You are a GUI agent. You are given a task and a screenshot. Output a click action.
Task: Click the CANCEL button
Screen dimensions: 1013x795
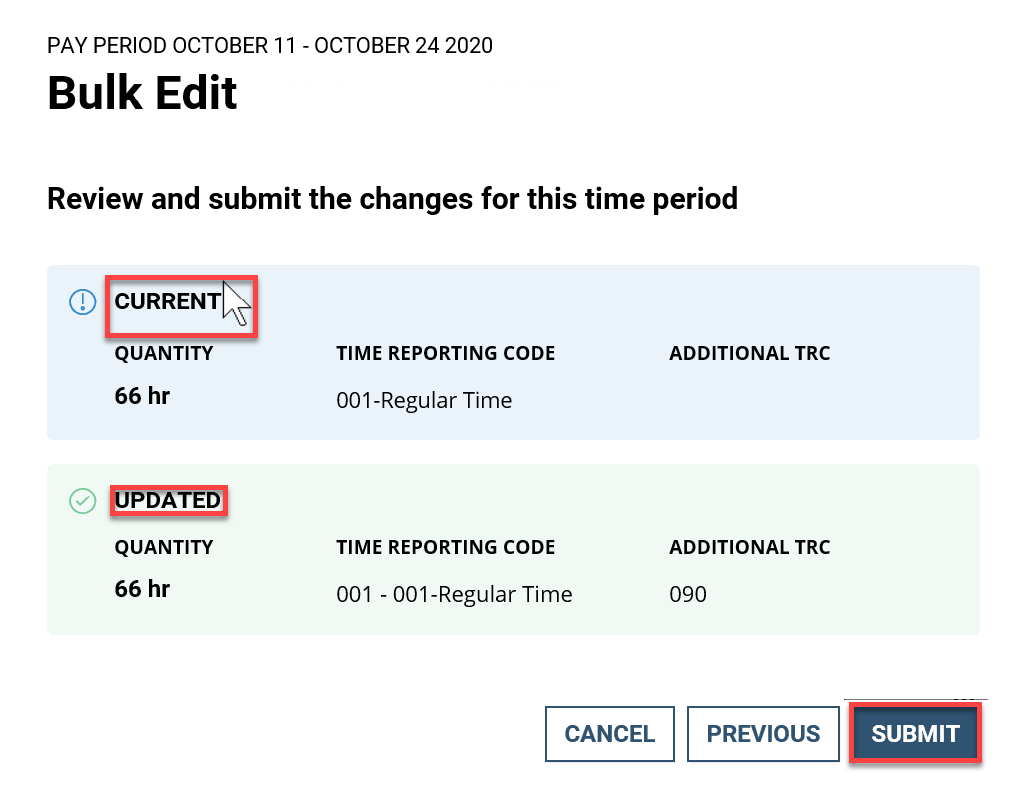(609, 733)
